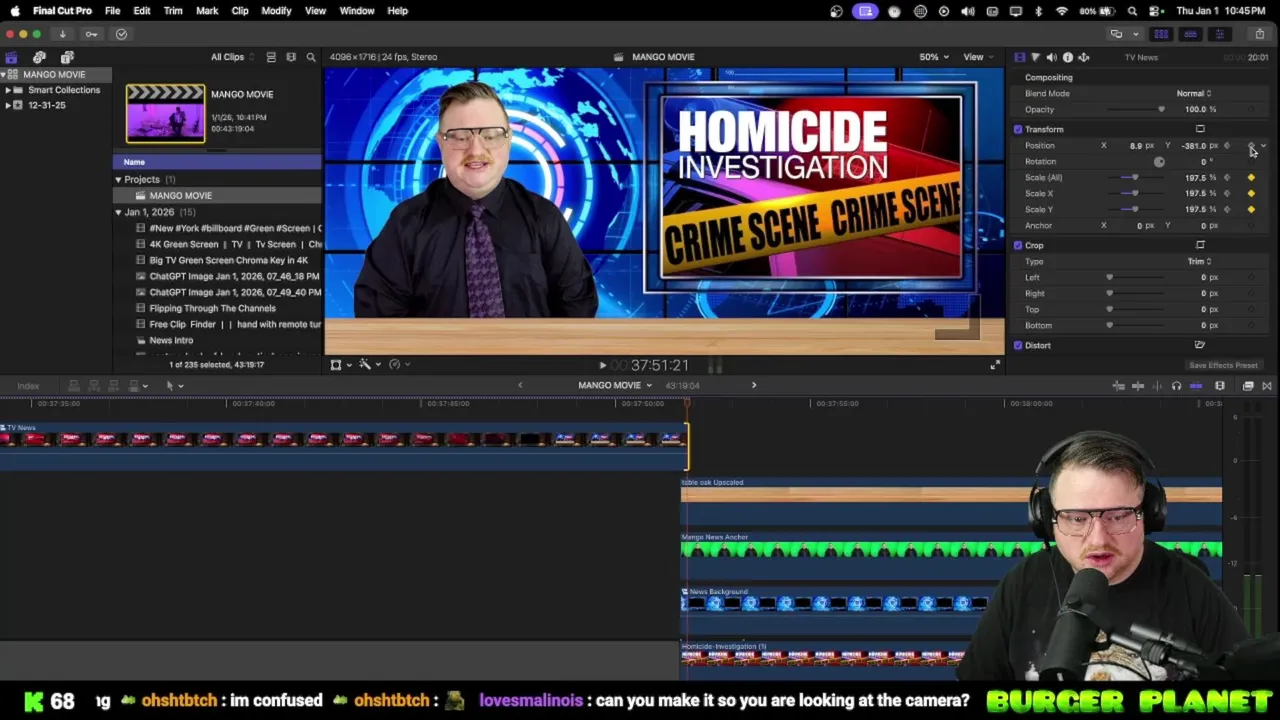The width and height of the screenshot is (1280, 720).
Task: Click the Import Media arrow icon
Action: tap(62, 34)
